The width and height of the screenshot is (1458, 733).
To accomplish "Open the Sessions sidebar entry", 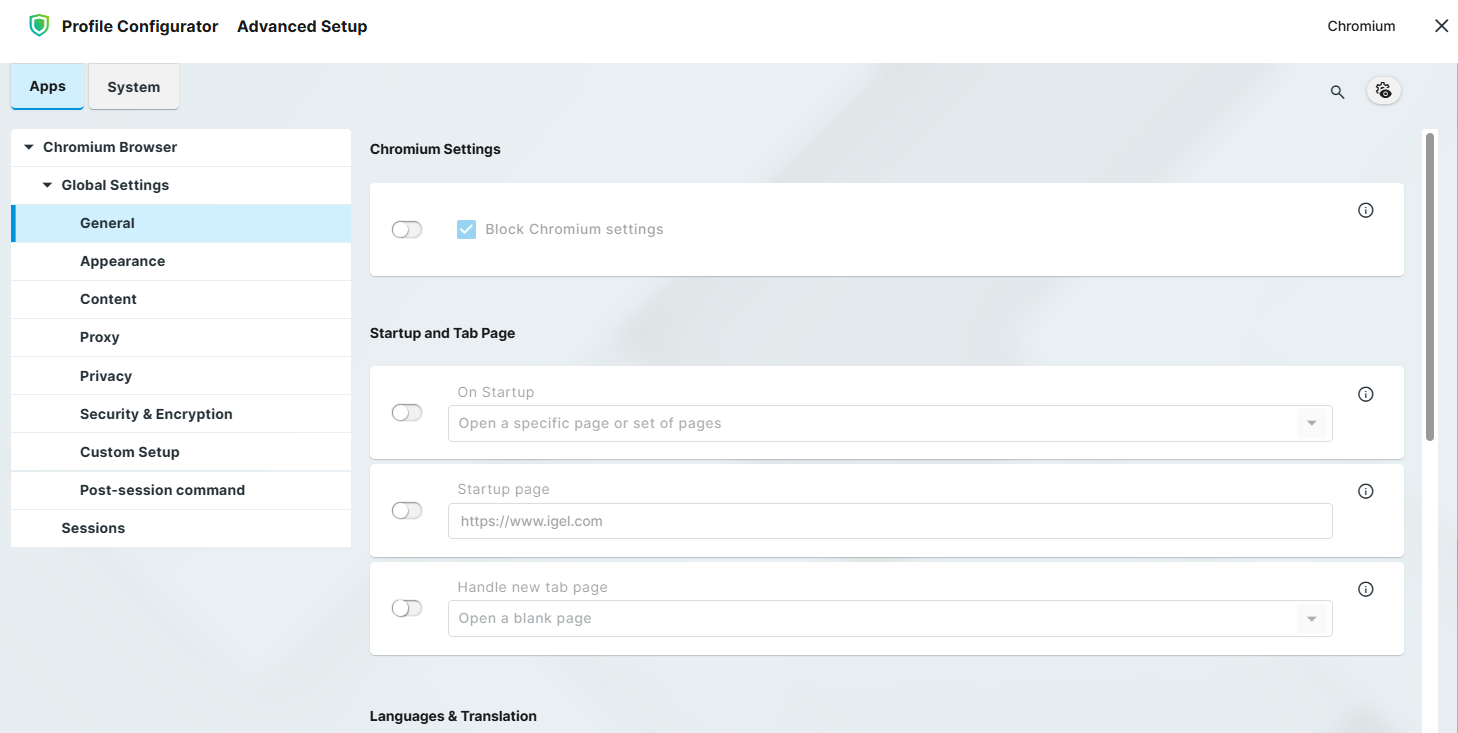I will 93,528.
